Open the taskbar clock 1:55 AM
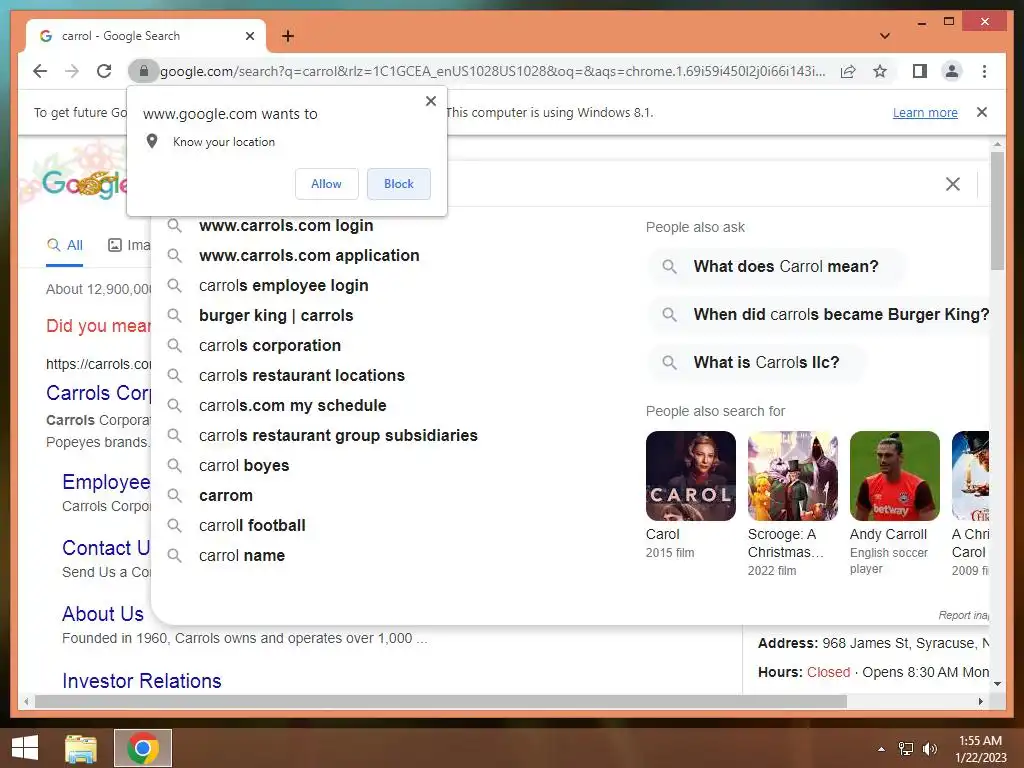This screenshot has width=1024, height=768. (981, 748)
